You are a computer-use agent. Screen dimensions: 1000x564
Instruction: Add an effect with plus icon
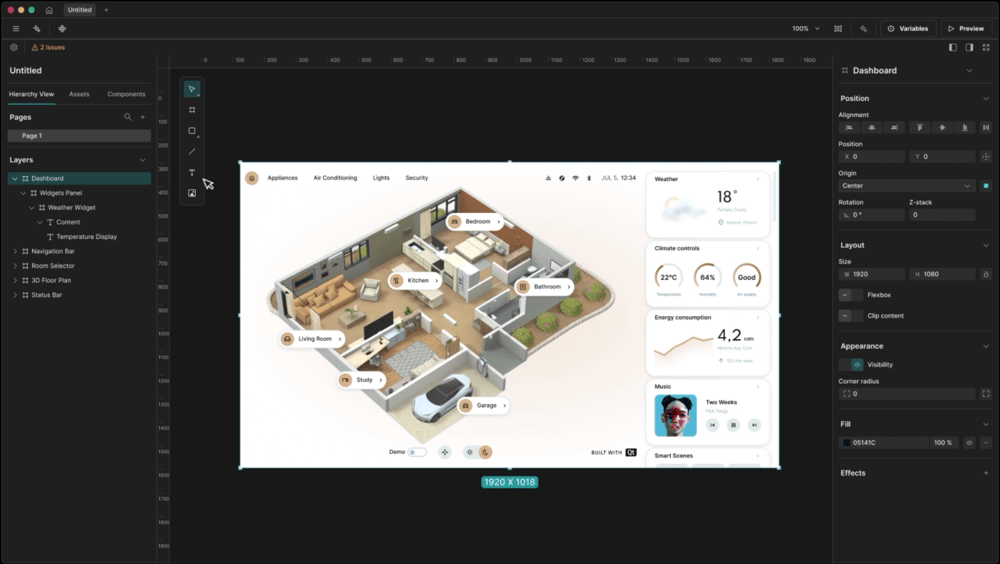[986, 473]
